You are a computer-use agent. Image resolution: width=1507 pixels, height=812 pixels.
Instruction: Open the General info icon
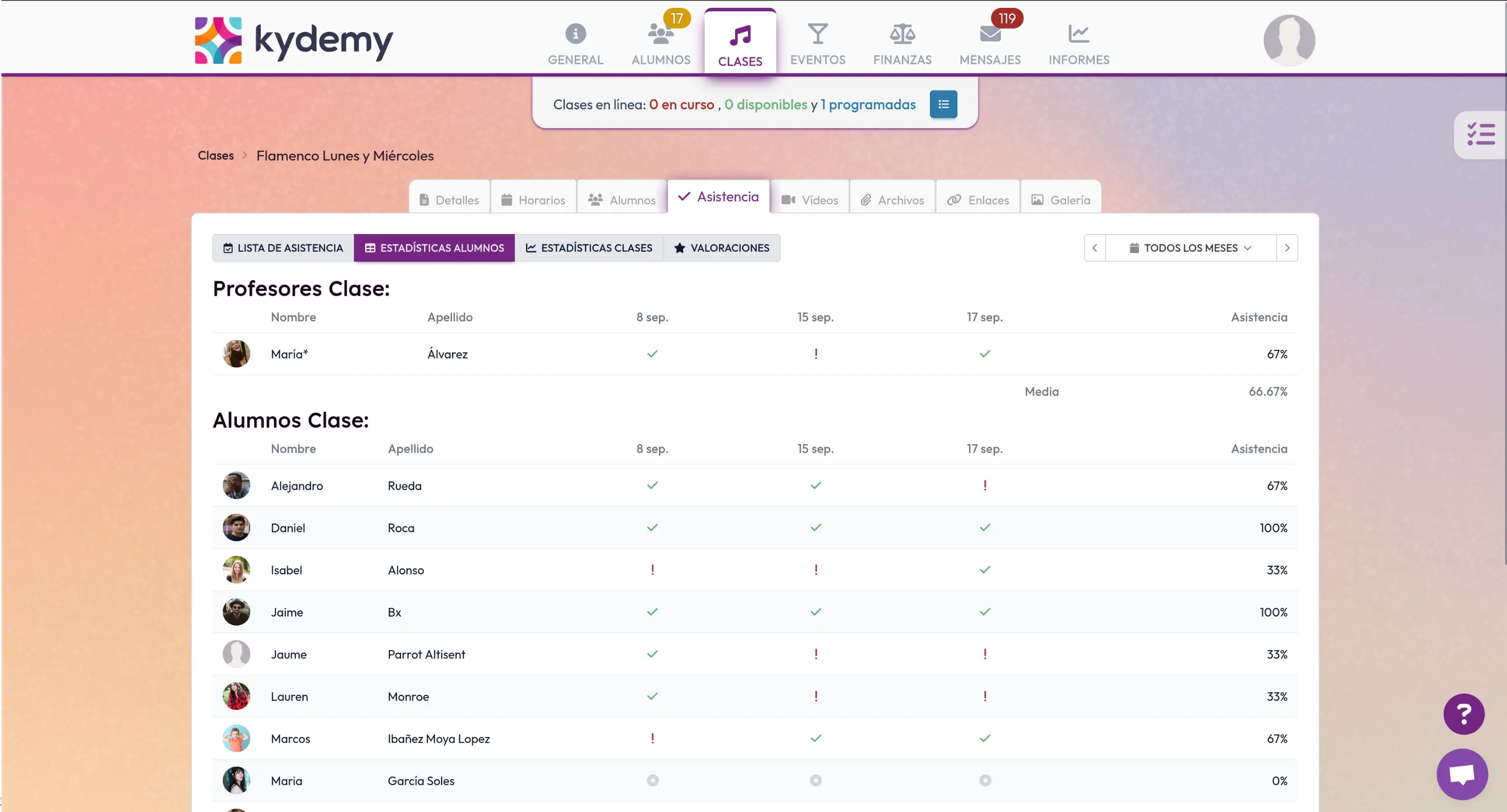point(575,34)
